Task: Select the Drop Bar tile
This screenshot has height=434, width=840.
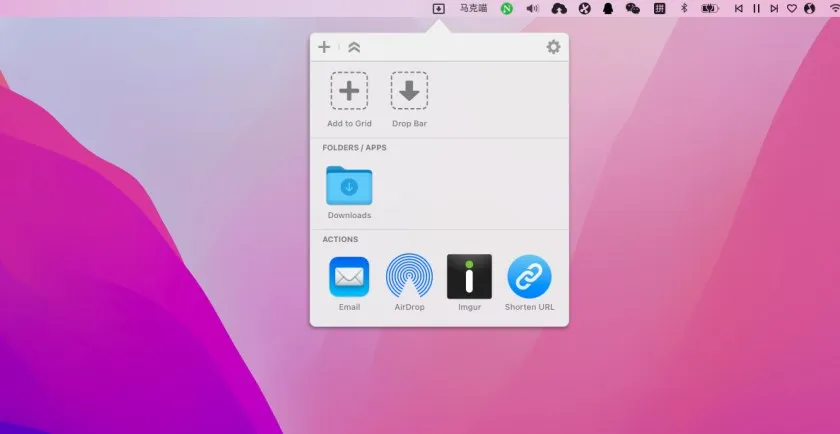Action: pyautogui.click(x=409, y=91)
